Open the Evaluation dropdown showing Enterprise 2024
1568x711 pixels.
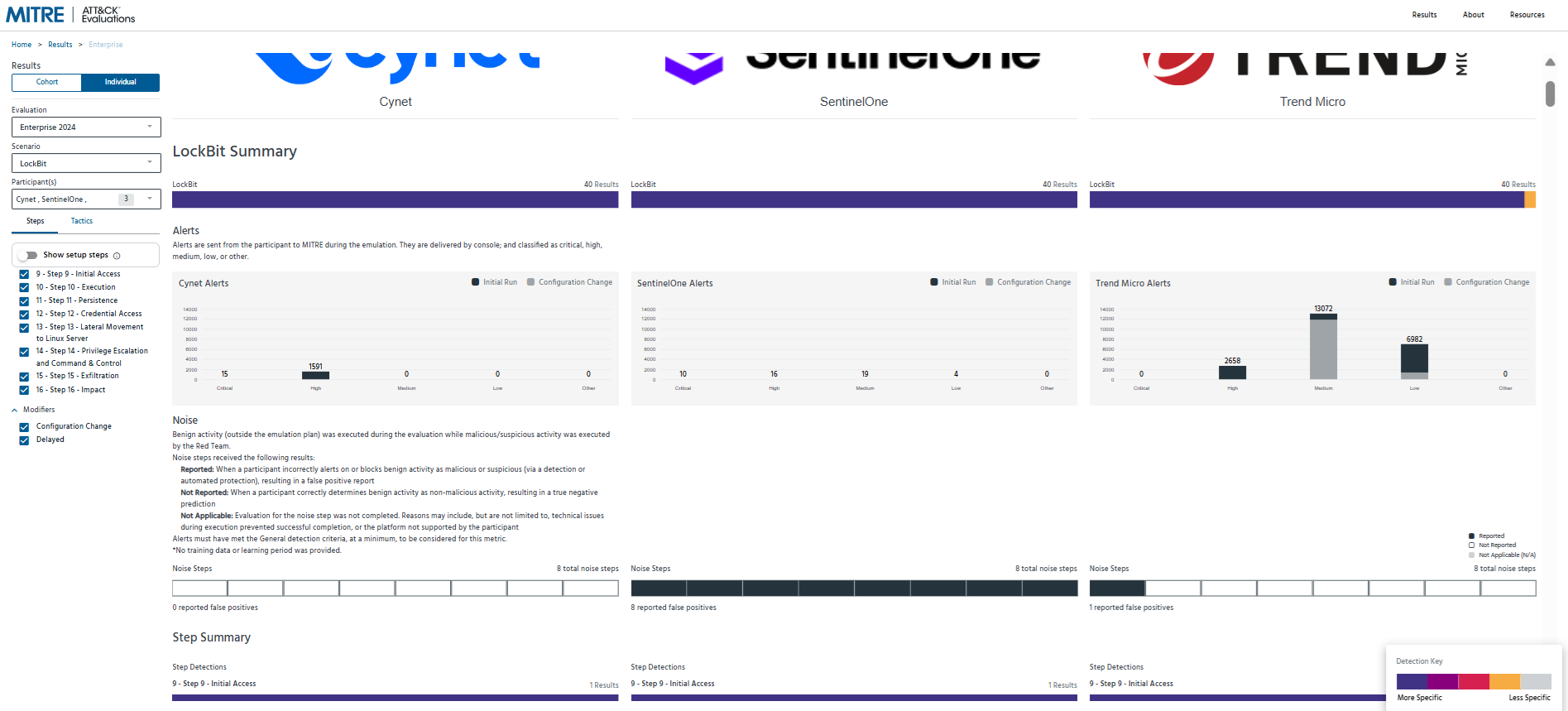coord(86,127)
